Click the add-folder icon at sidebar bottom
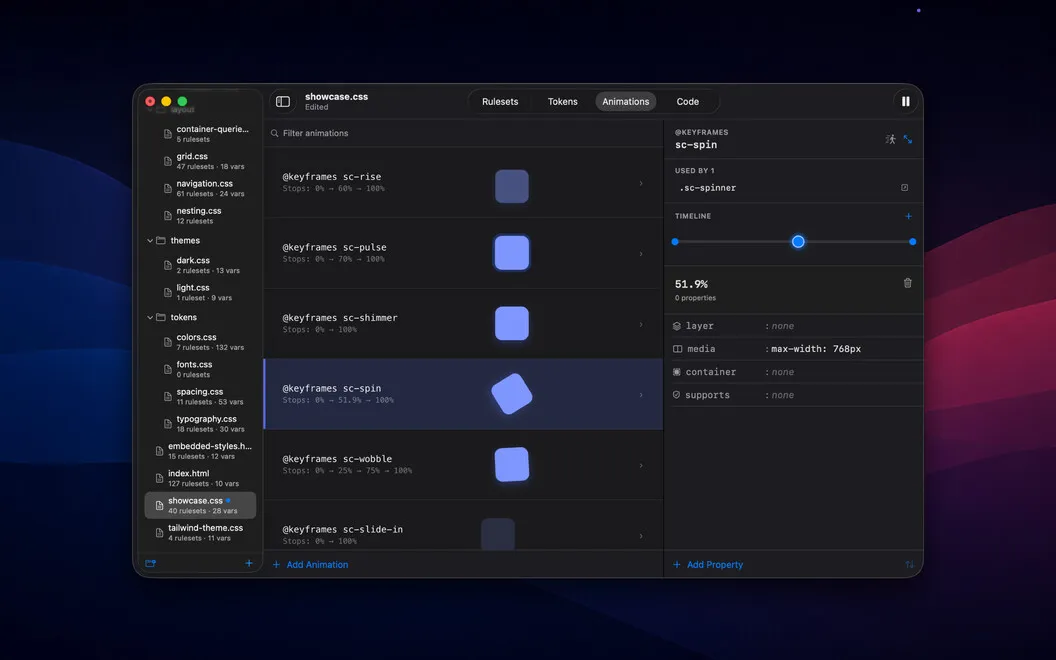 (x=150, y=564)
